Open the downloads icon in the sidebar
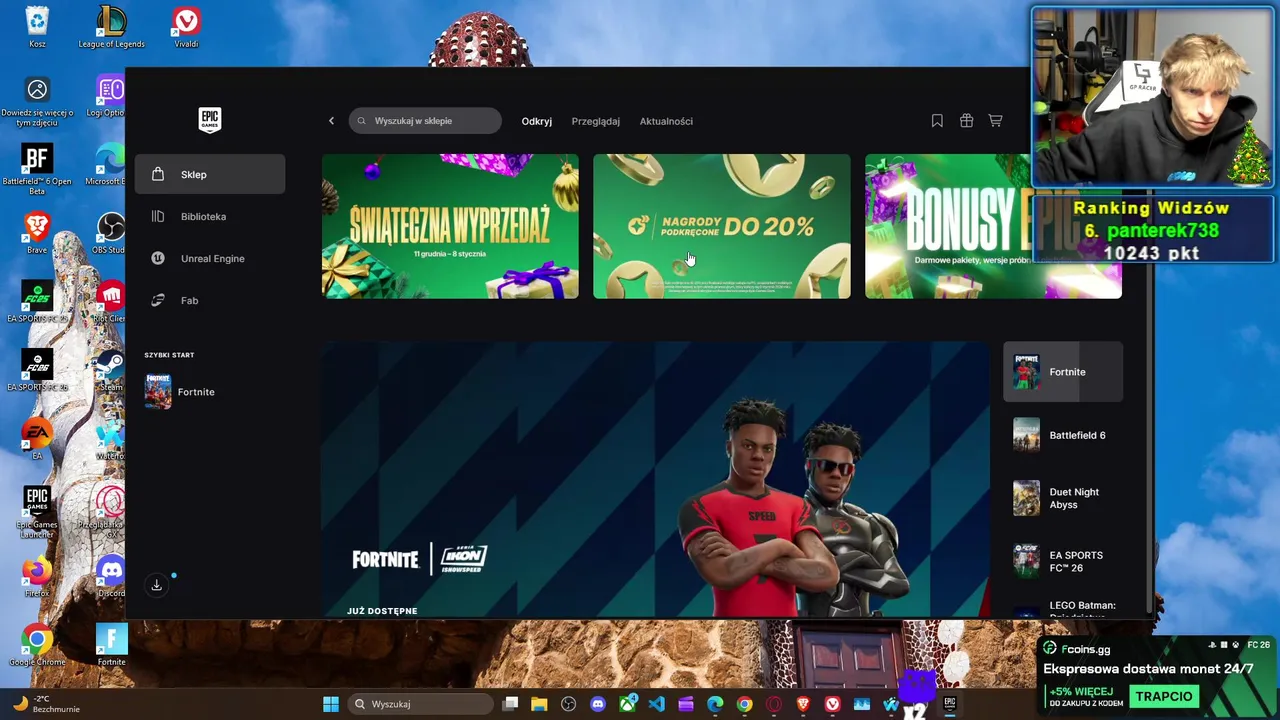The image size is (1280, 720). [157, 585]
